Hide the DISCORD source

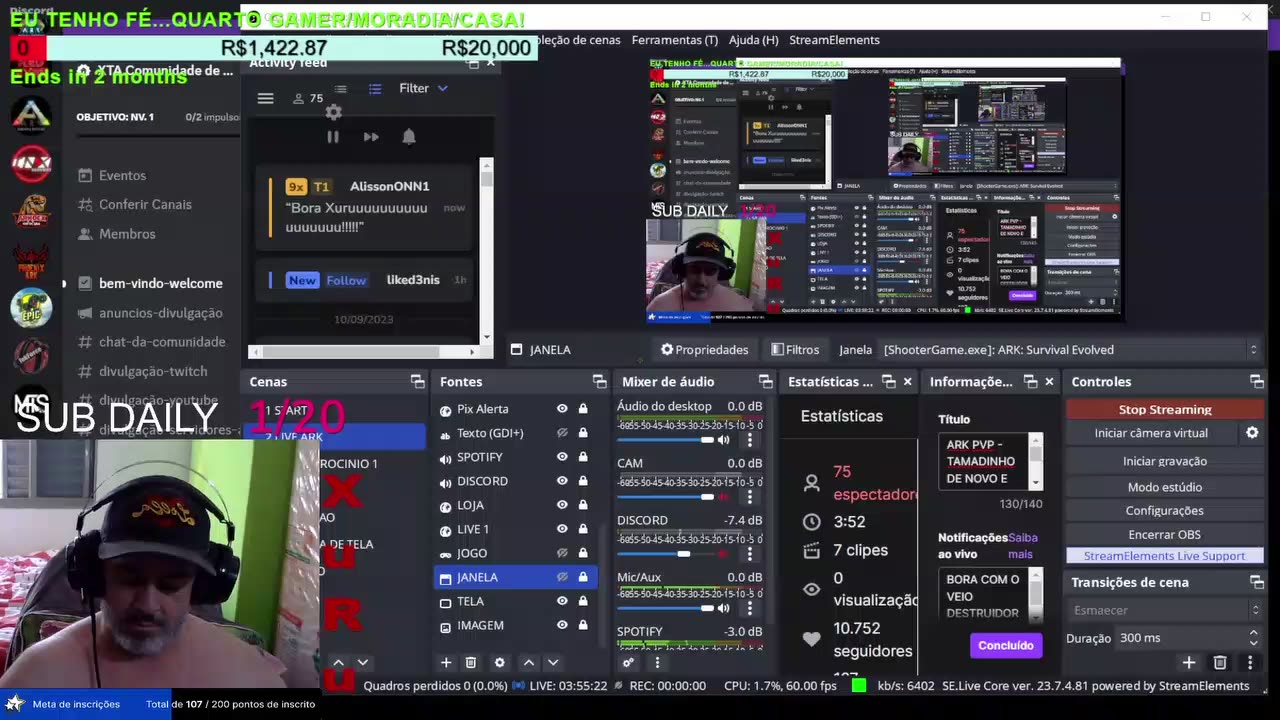coord(562,481)
